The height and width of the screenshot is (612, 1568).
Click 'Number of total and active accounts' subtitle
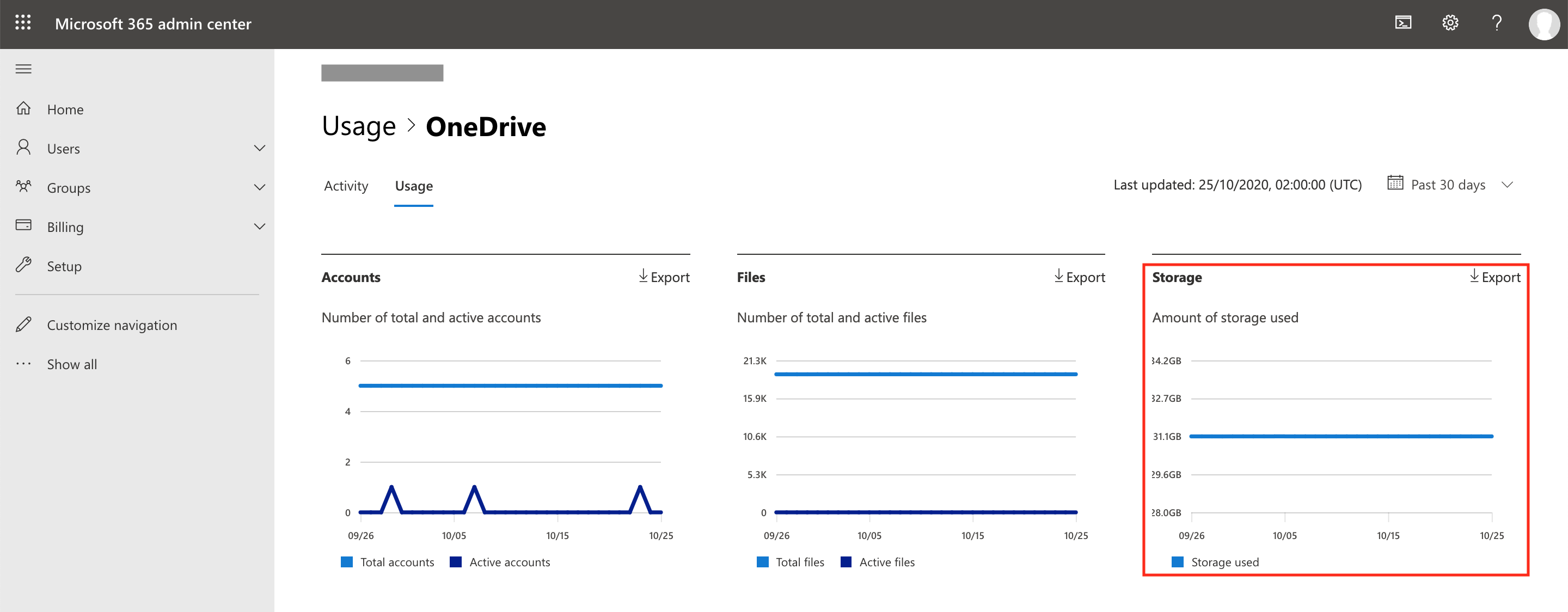pyautogui.click(x=431, y=318)
